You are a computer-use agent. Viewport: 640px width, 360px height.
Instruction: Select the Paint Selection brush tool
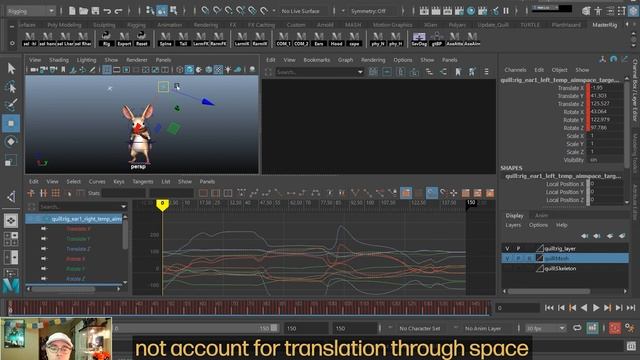tap(11, 105)
